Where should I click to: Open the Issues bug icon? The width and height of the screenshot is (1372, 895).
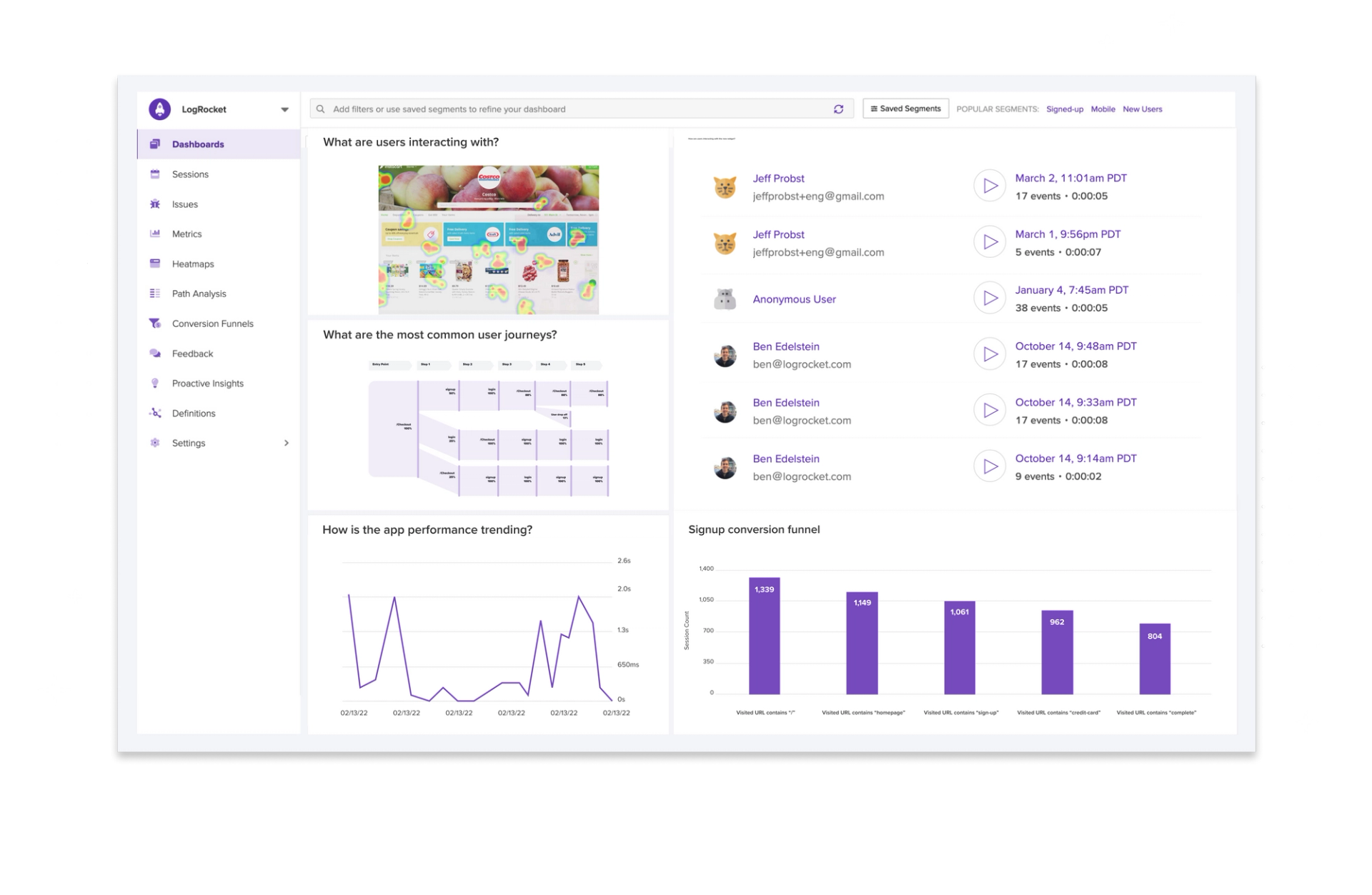pyautogui.click(x=155, y=204)
